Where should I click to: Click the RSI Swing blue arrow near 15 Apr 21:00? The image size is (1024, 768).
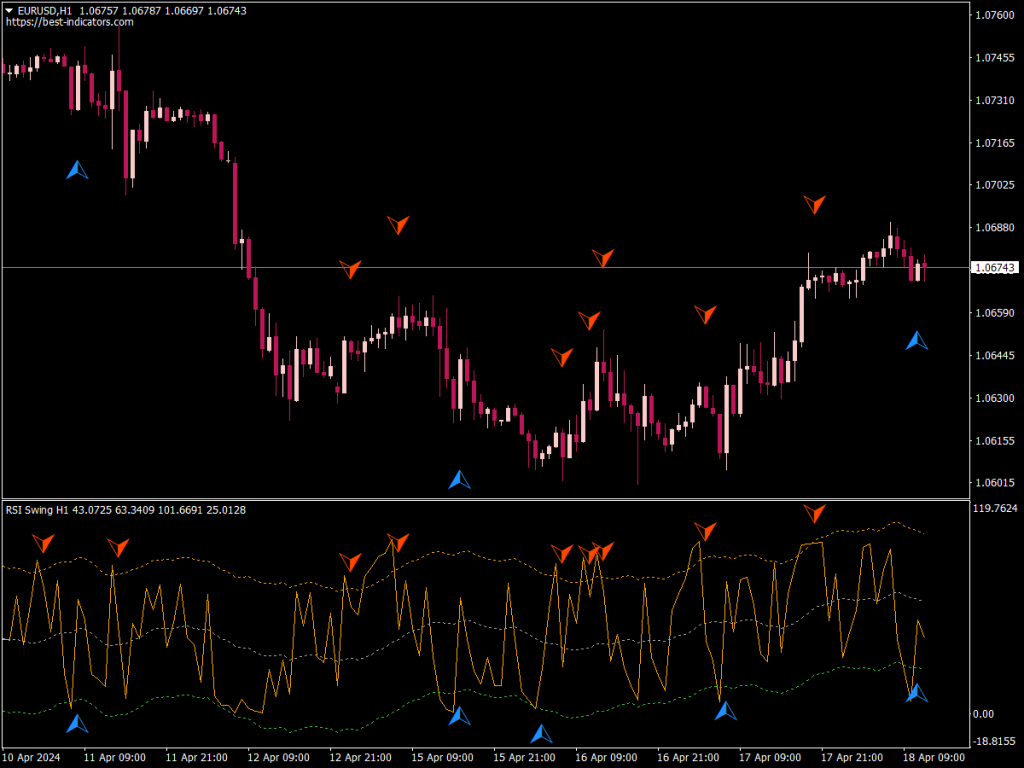click(541, 733)
